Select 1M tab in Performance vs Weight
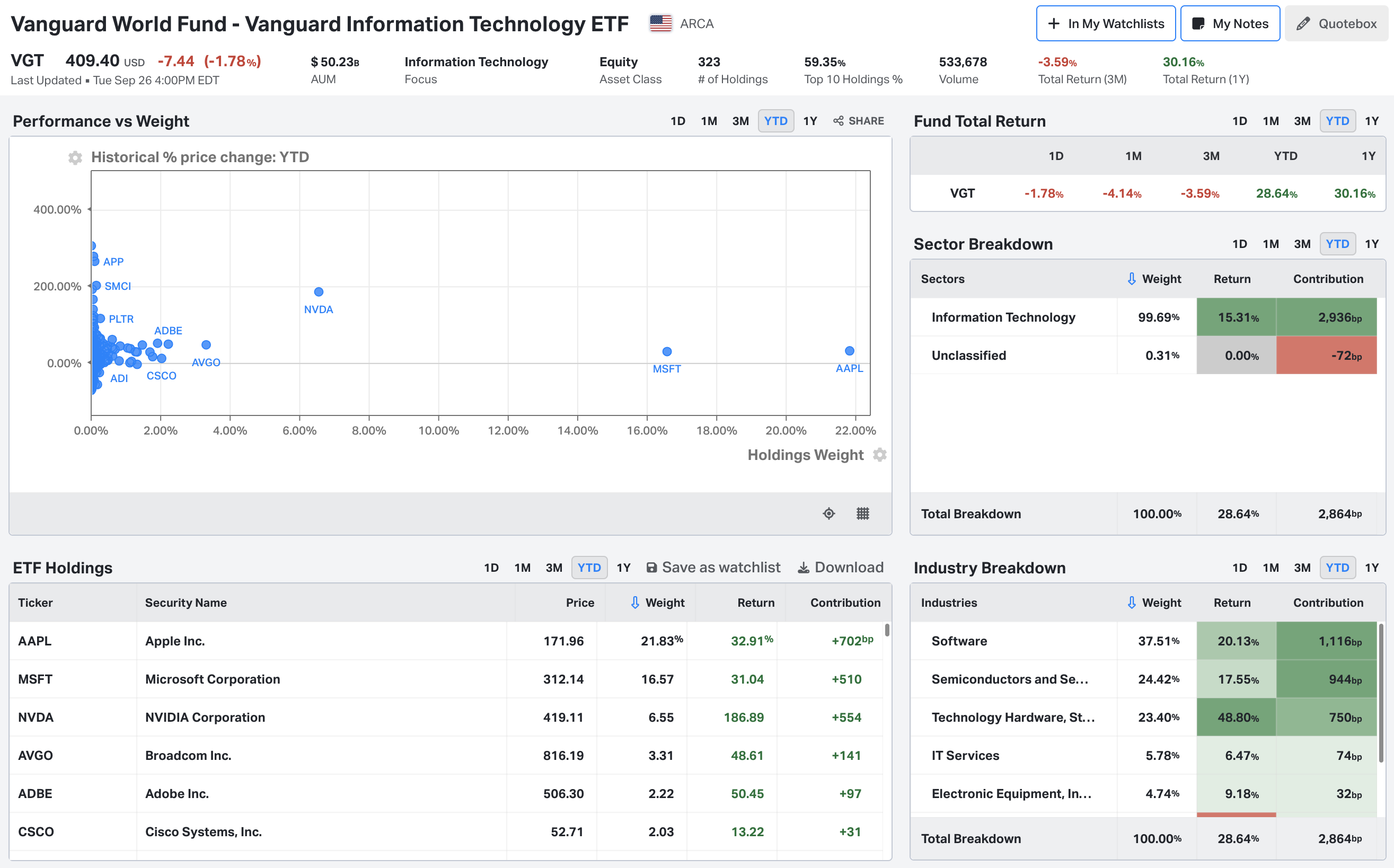The width and height of the screenshot is (1394, 868). point(709,121)
